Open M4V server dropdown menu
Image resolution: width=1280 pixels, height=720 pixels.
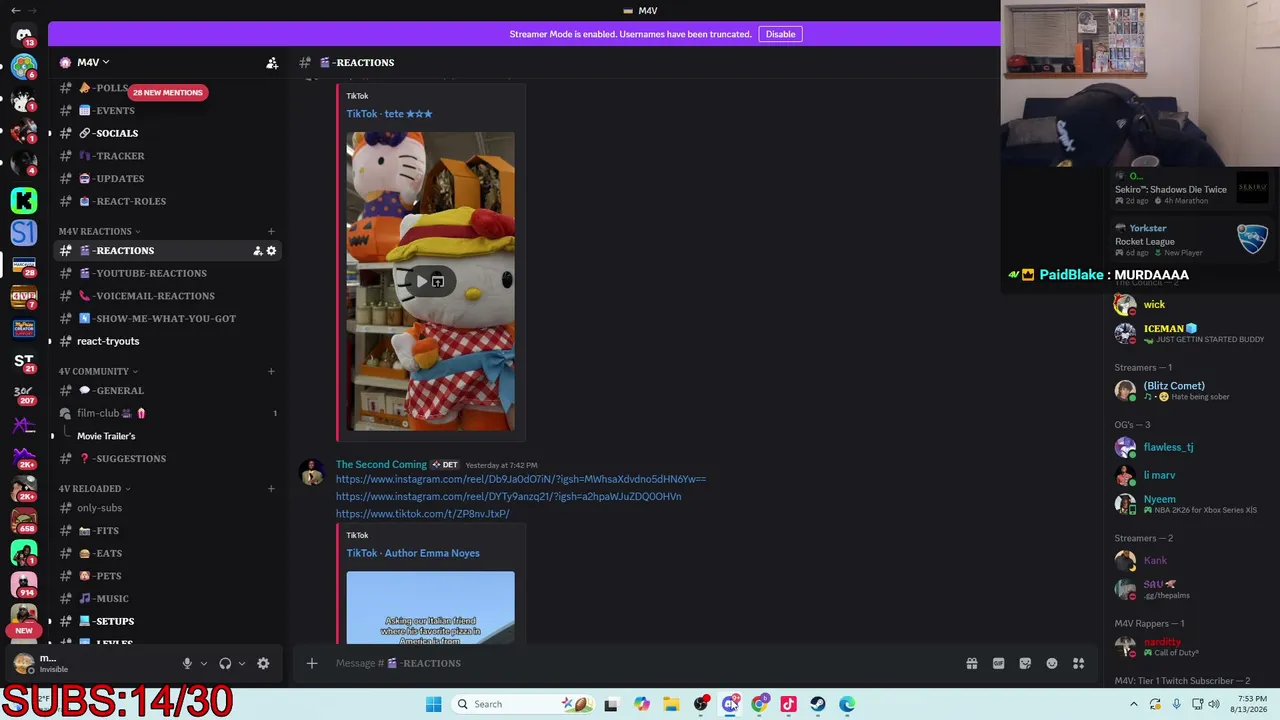(93, 63)
